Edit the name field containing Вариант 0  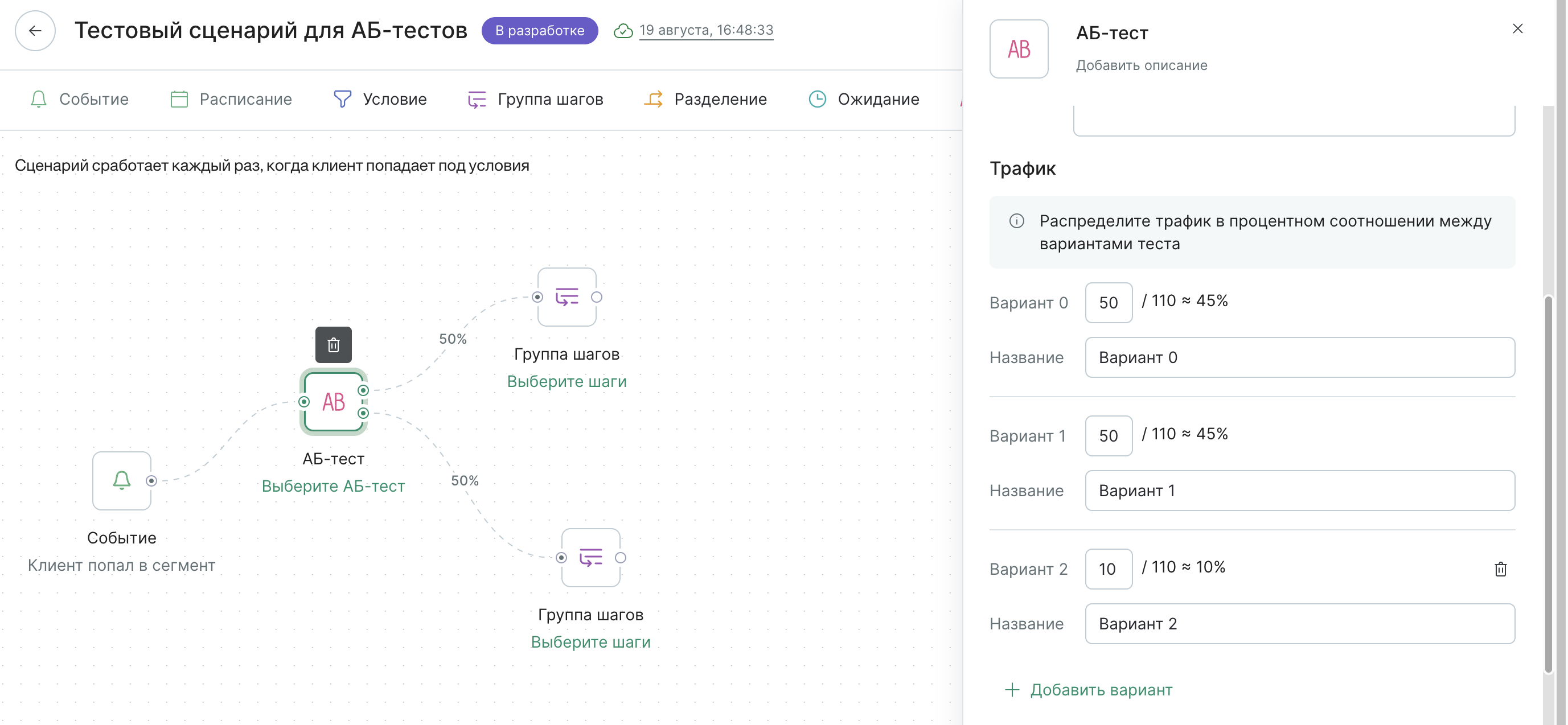[1300, 357]
